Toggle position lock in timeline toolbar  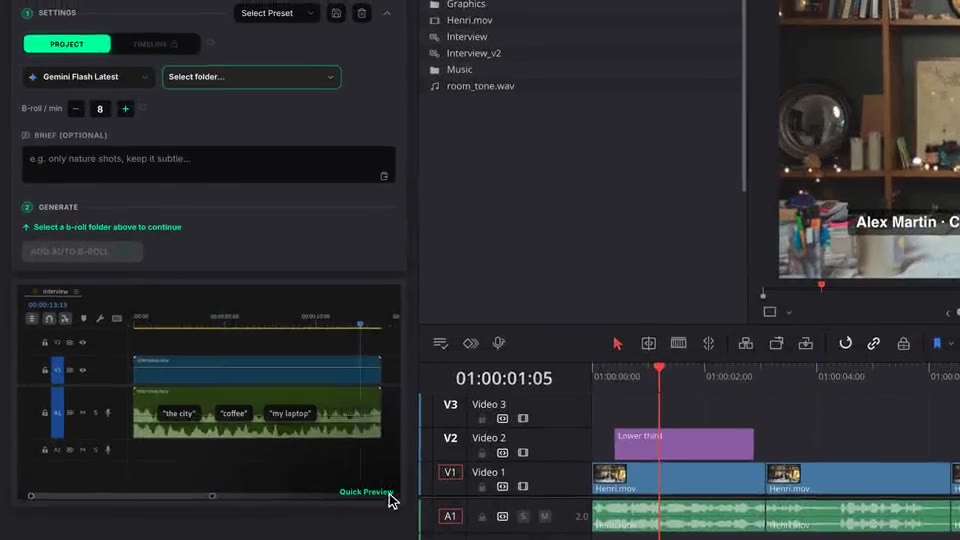point(903,343)
